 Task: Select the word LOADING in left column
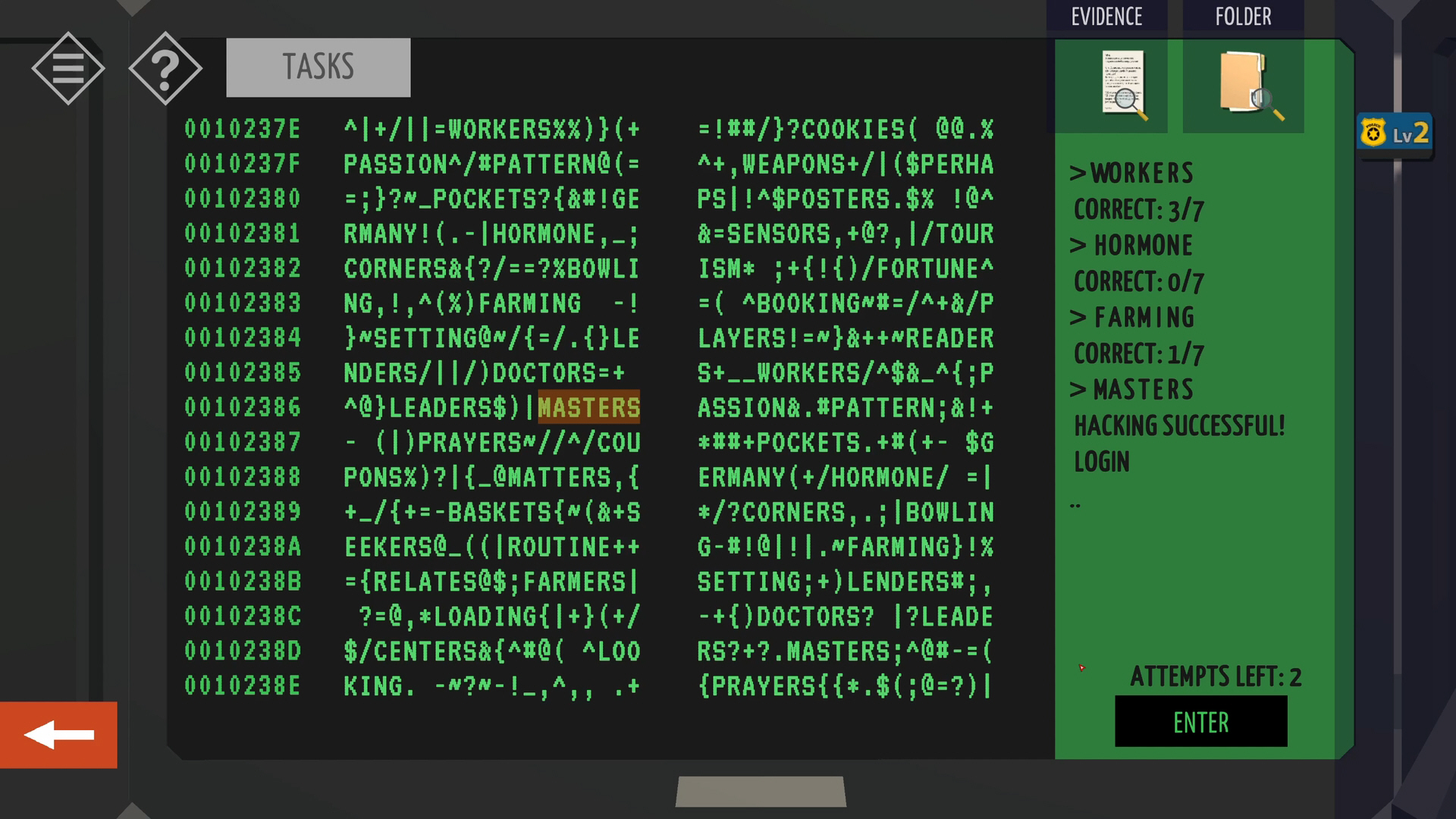(485, 617)
